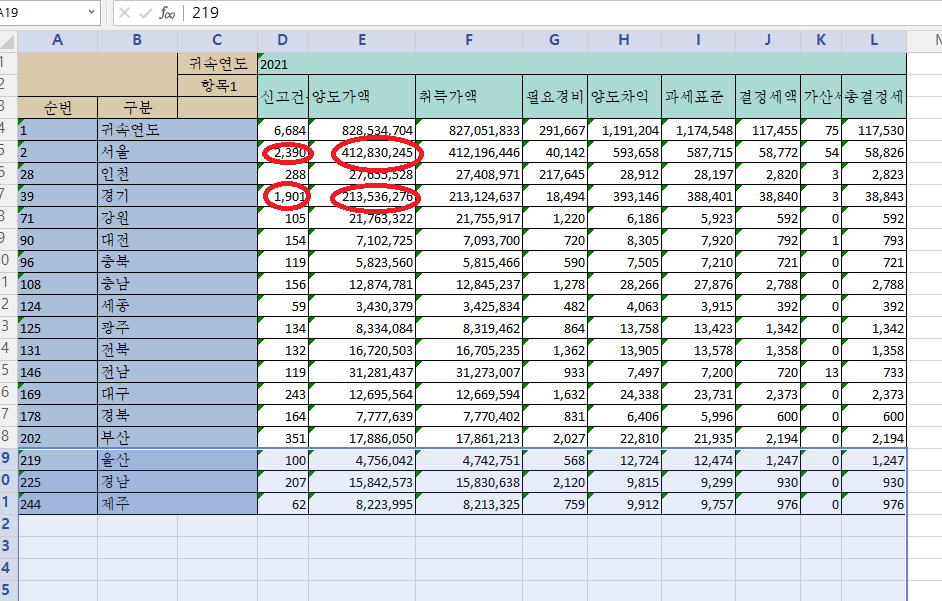Select column H header
This screenshot has width=942, height=601.
pos(624,40)
